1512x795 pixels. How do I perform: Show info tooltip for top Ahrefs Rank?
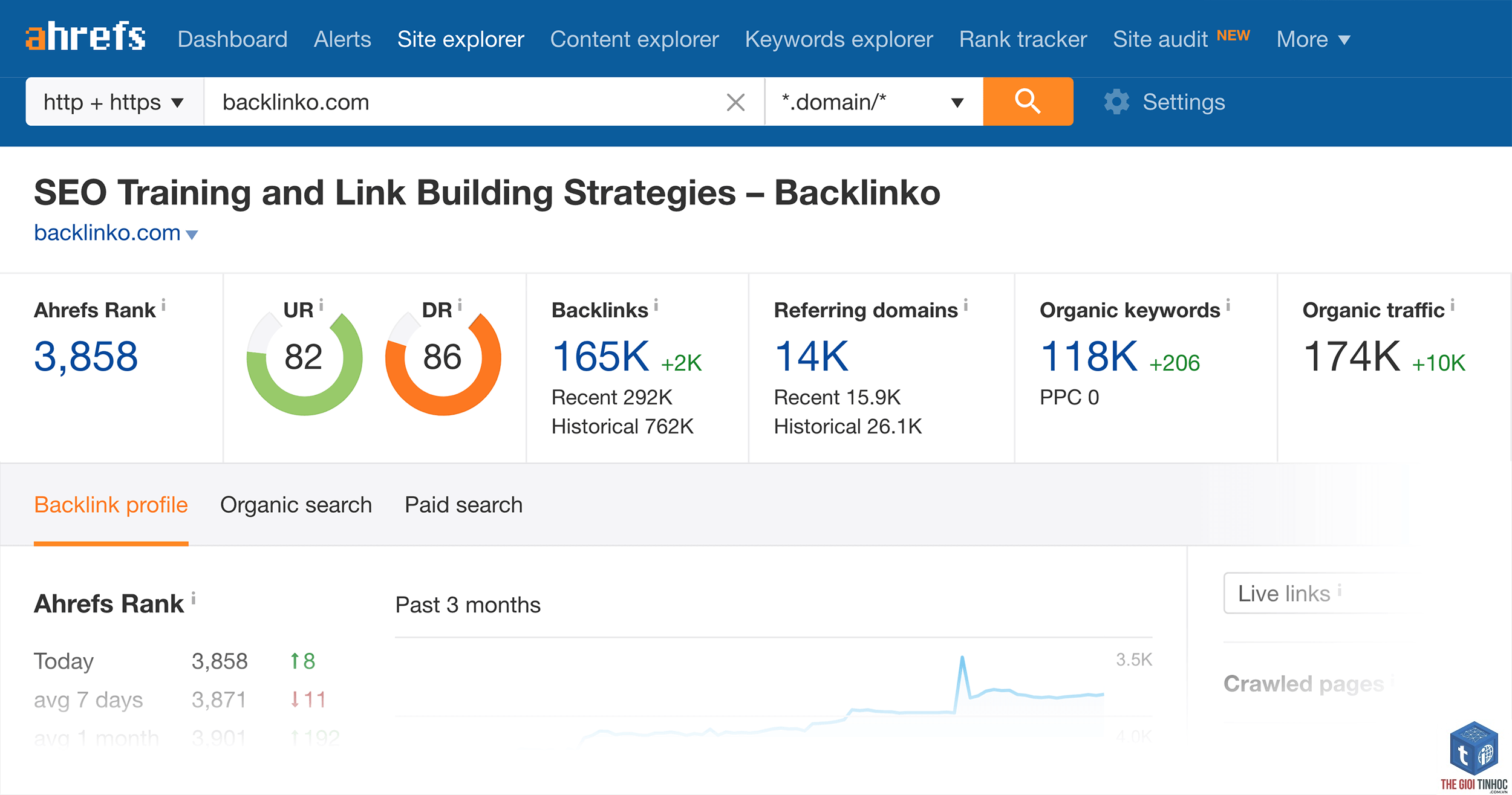[163, 306]
